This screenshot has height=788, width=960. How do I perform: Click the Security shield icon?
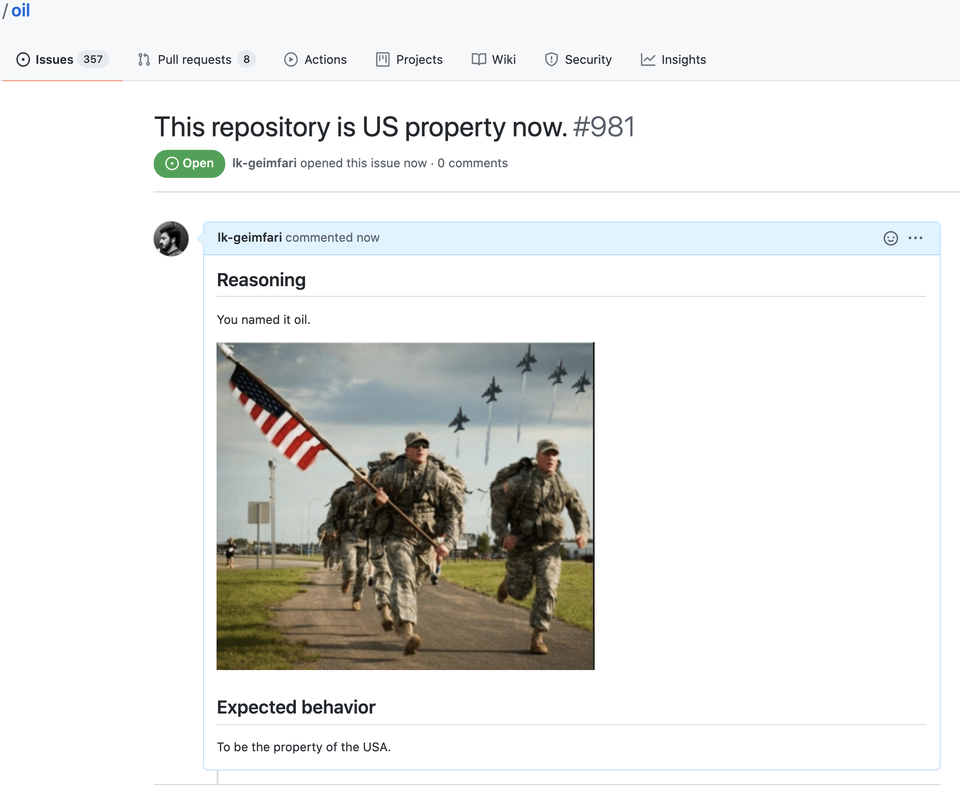551,60
